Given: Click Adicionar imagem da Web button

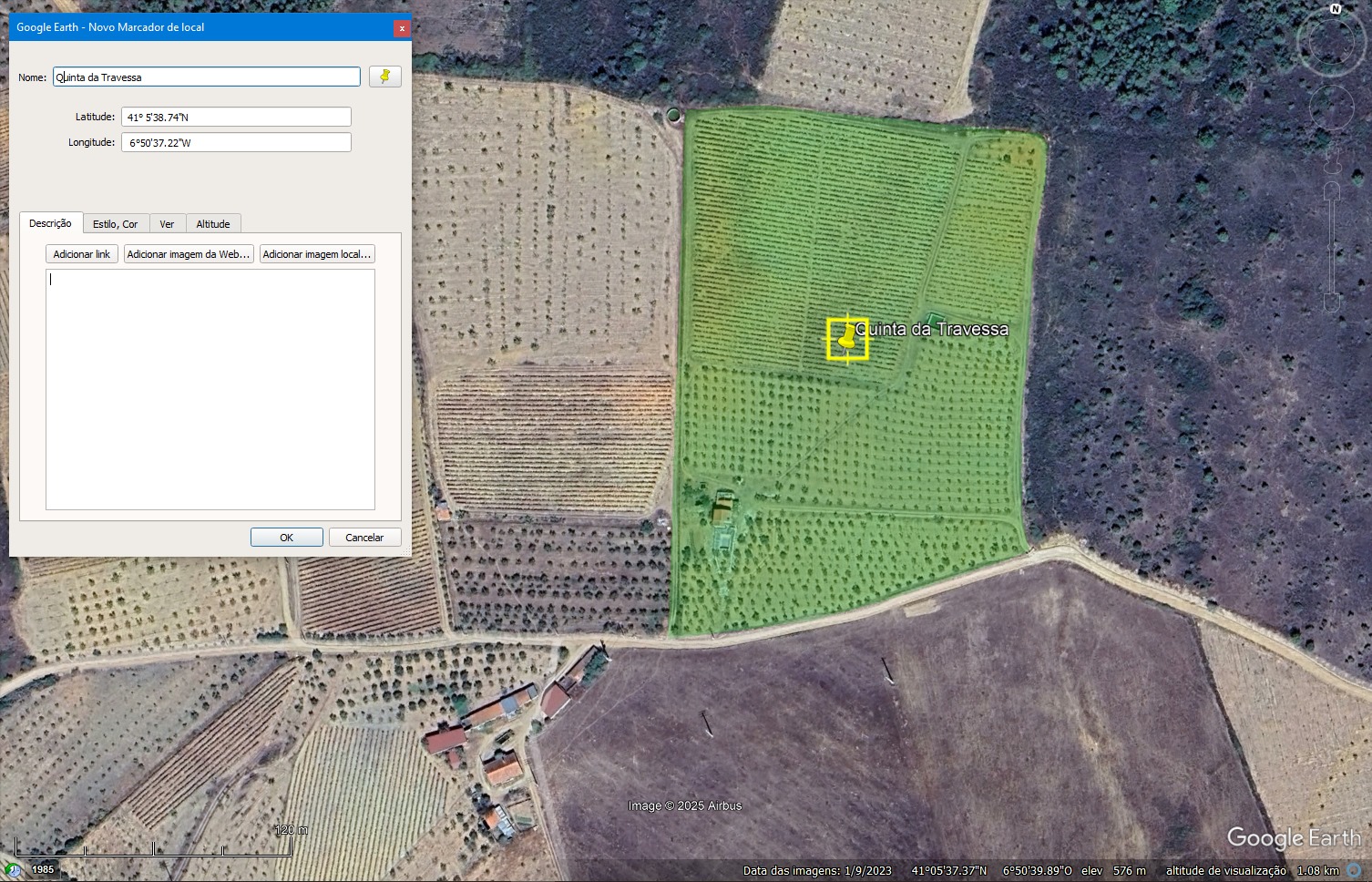Looking at the screenshot, I should point(189,254).
